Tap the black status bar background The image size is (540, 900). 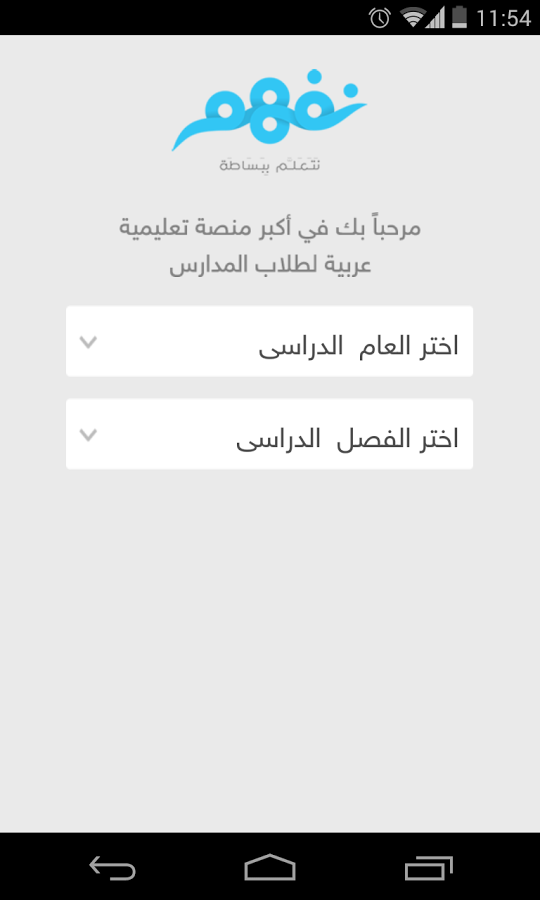click(184, 18)
